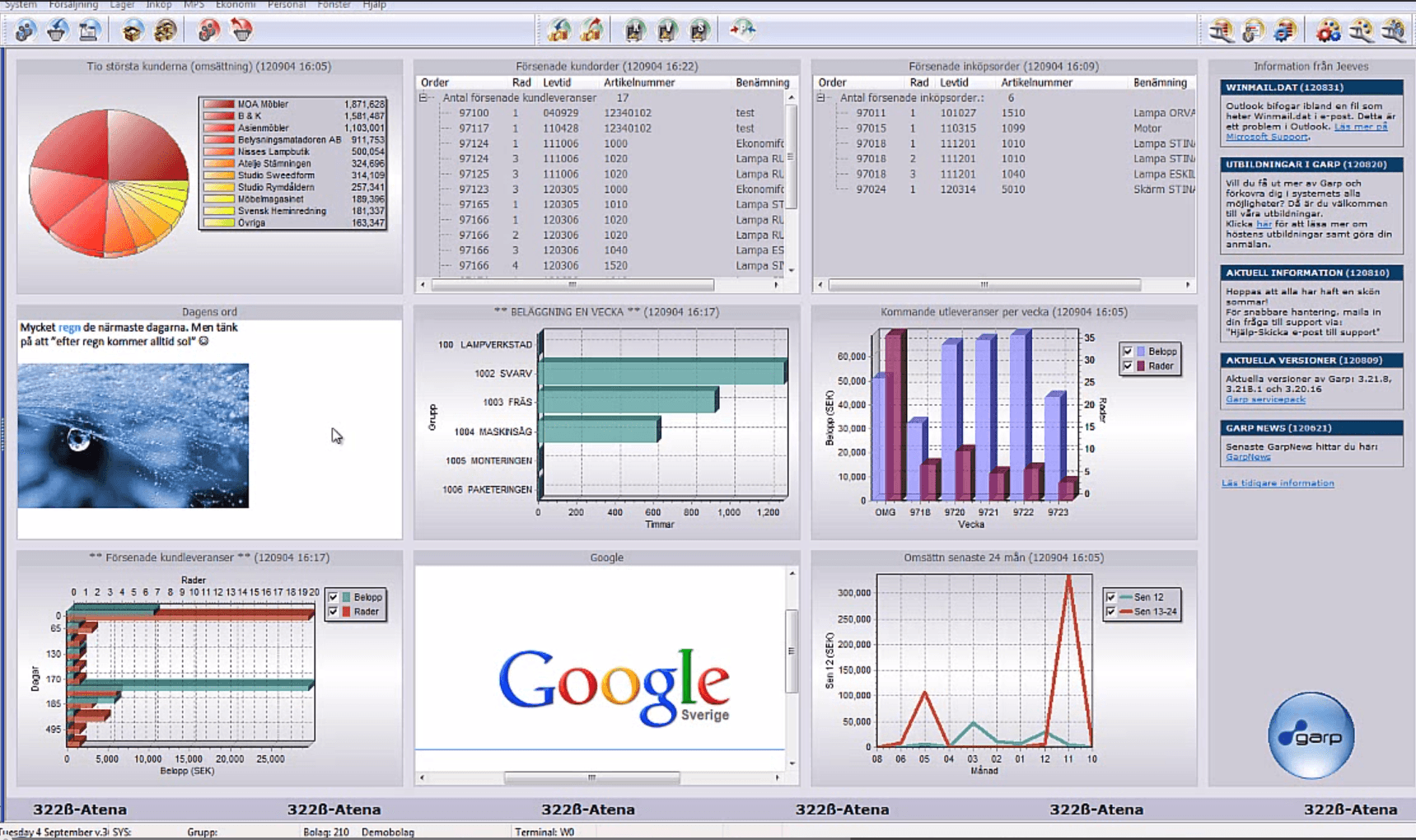Click the MOA Möbler legend color swatch
This screenshot has height=840, width=1416.
pos(218,105)
